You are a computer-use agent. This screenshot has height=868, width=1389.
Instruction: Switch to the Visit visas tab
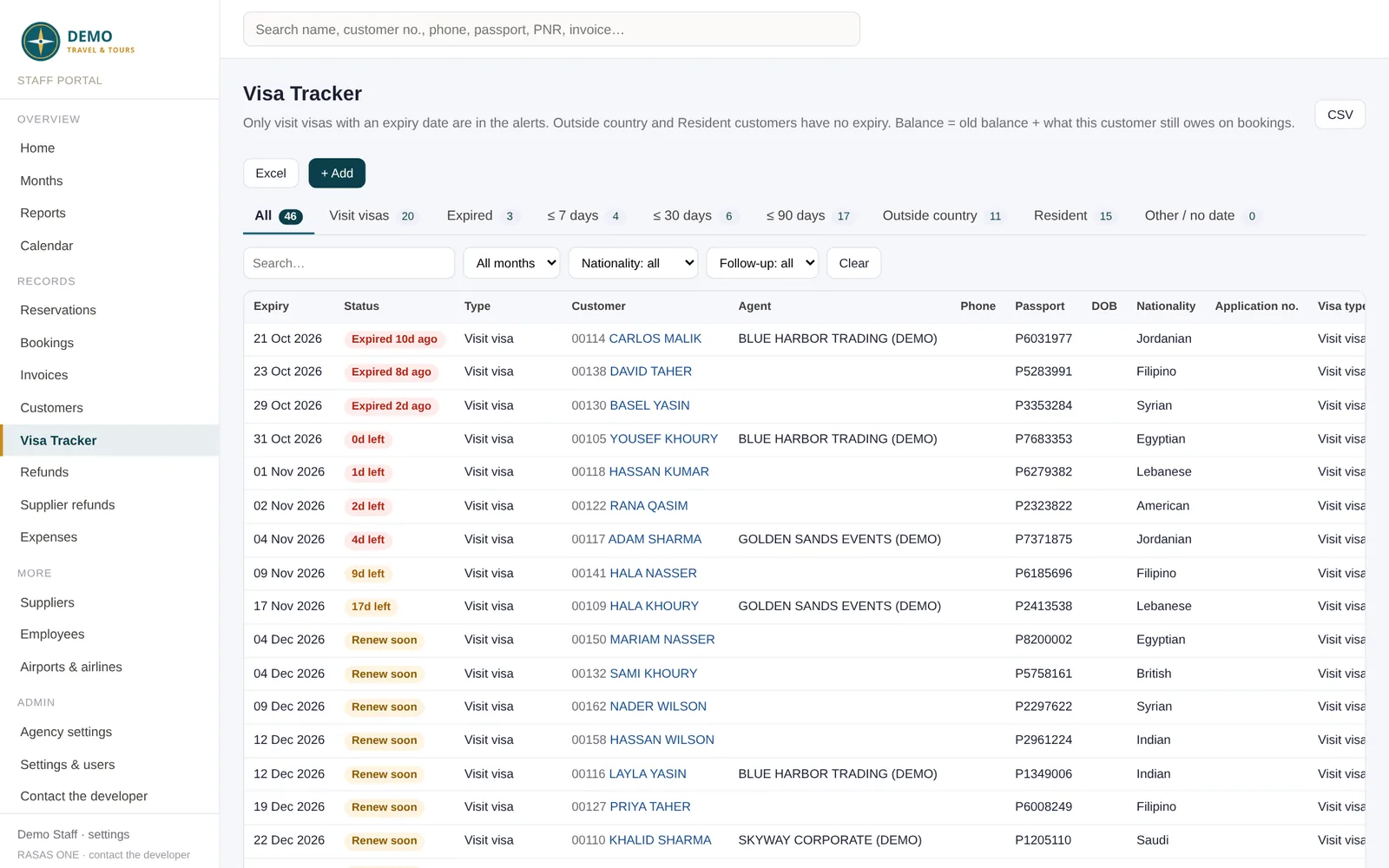[x=373, y=216]
